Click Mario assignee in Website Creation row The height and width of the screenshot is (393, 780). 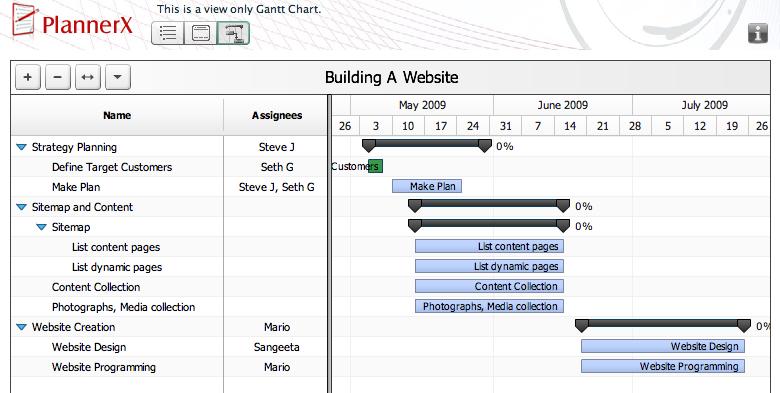coord(277,327)
